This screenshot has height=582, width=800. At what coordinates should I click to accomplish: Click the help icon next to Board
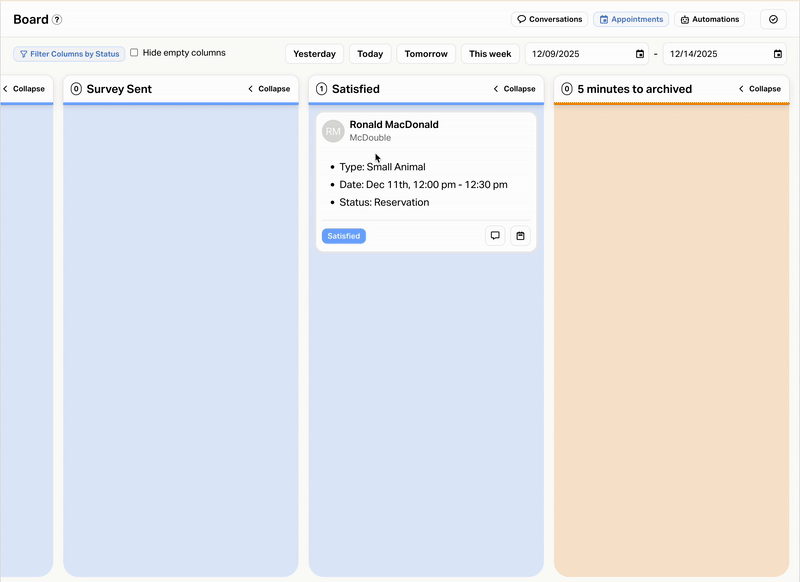pos(57,20)
